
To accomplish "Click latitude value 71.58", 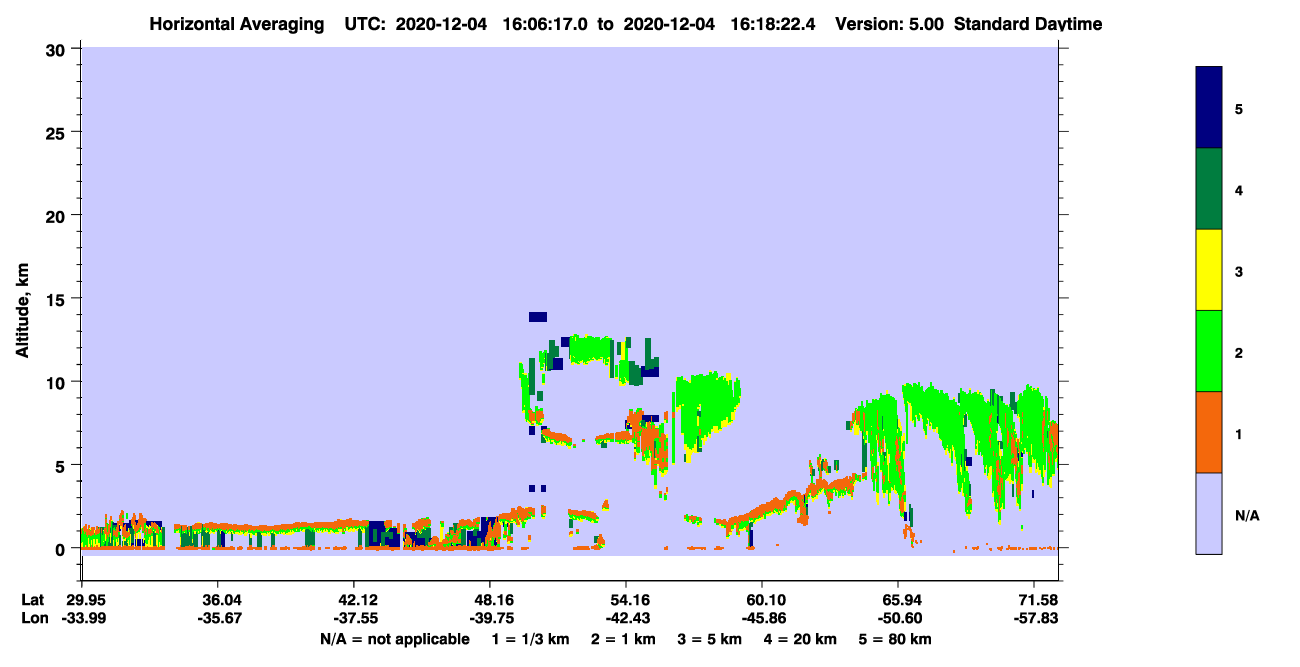I will tap(1034, 599).
